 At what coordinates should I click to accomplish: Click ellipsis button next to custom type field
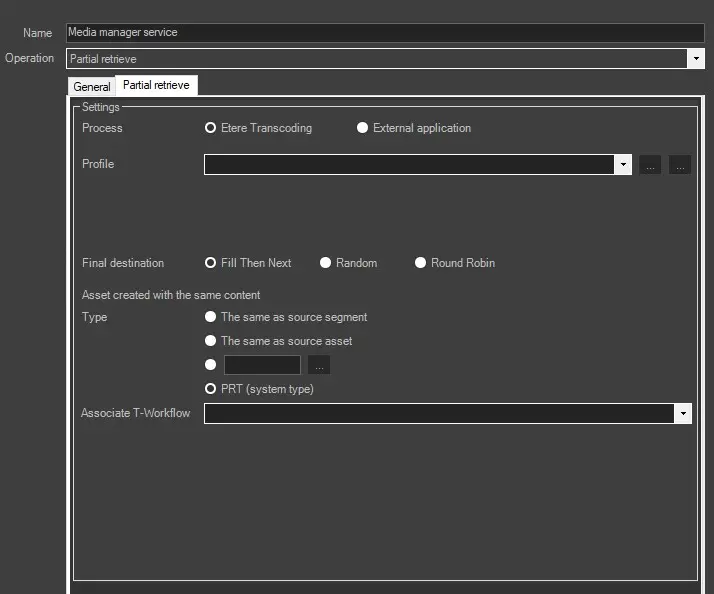click(319, 365)
